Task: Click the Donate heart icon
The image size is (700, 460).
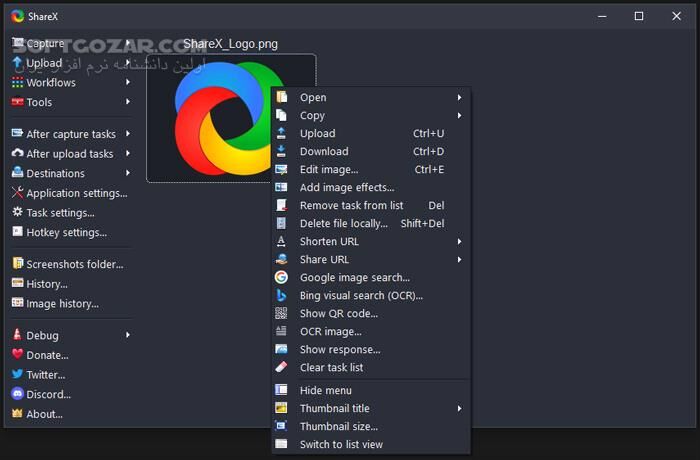Action: coord(17,355)
